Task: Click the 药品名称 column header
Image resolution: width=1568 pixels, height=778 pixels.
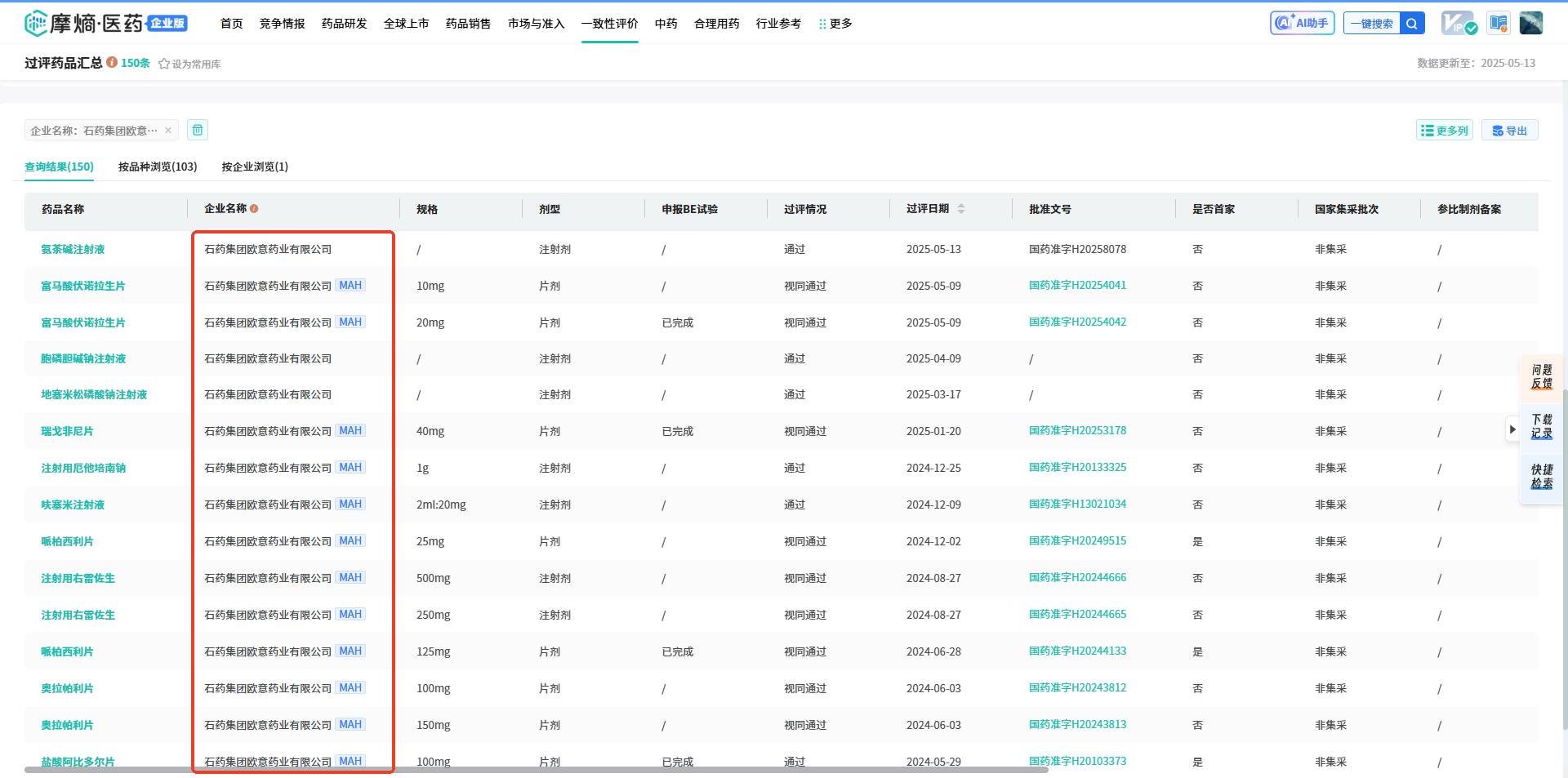Action: click(x=63, y=210)
